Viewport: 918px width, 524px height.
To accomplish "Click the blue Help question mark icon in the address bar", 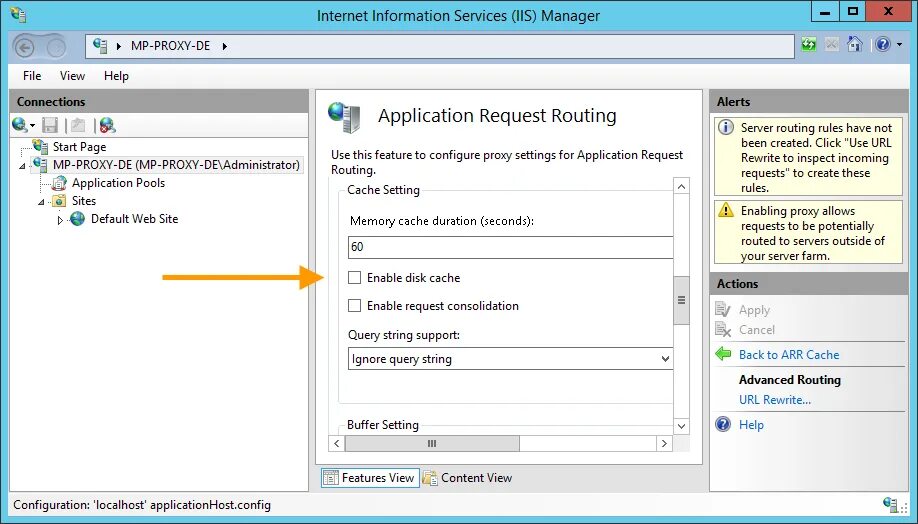I will (882, 45).
